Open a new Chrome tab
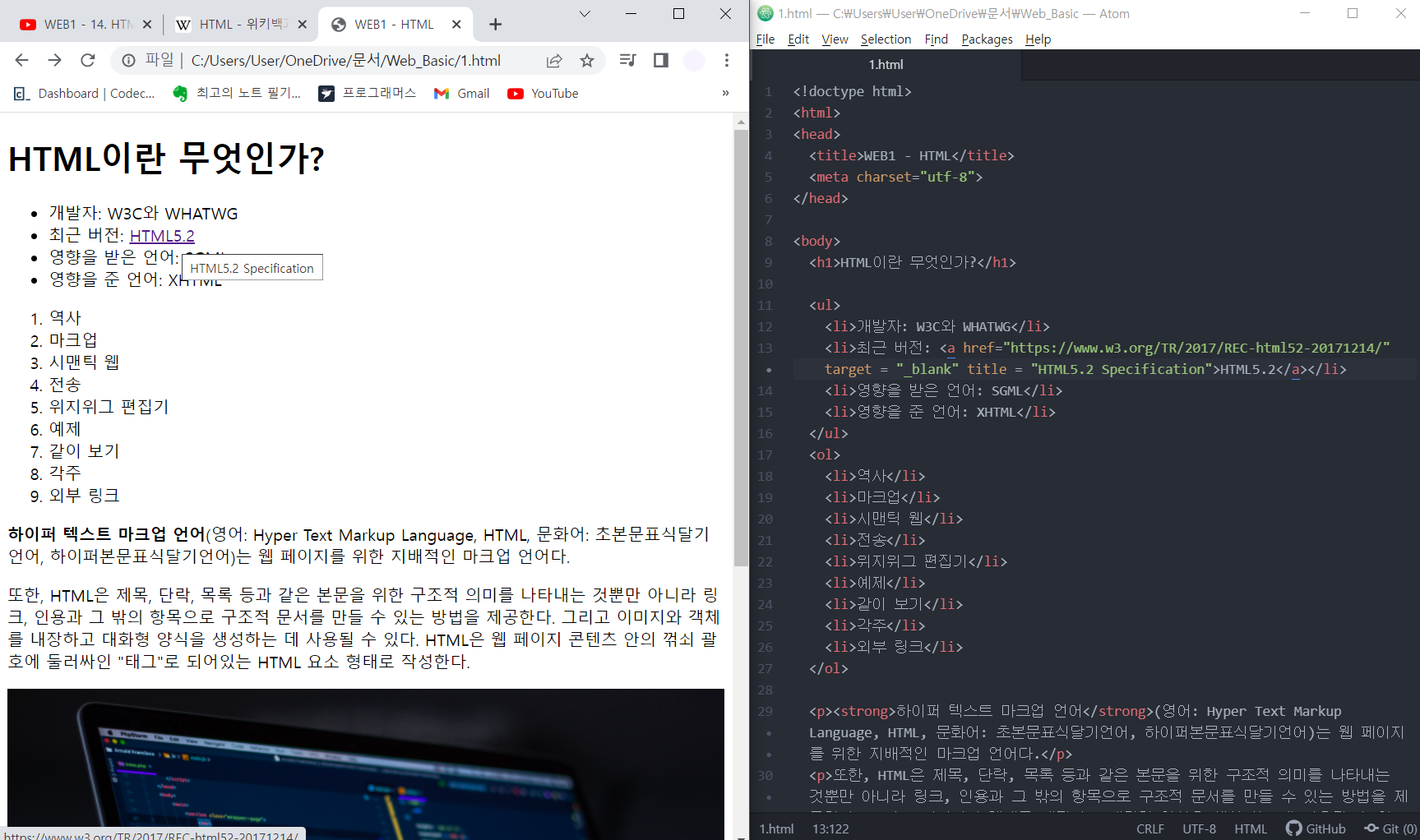Screen dimensions: 1420x840 (495, 25)
